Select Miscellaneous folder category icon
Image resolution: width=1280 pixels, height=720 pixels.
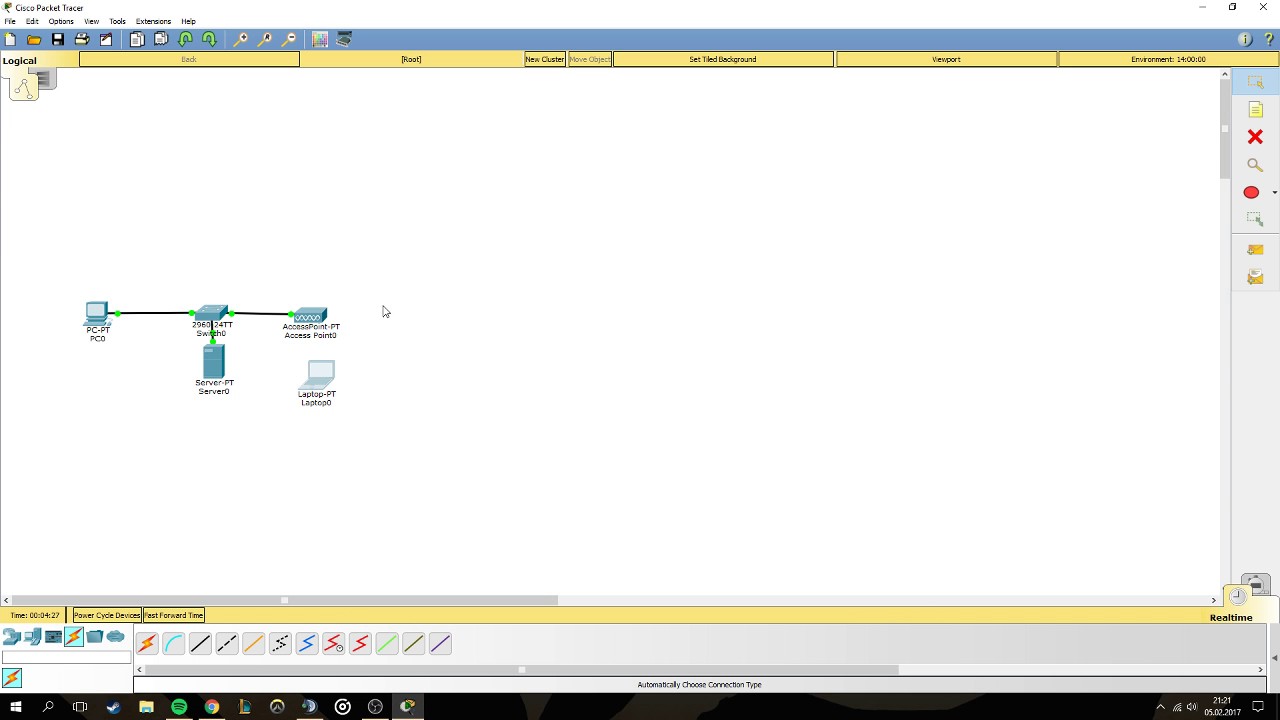click(x=95, y=637)
